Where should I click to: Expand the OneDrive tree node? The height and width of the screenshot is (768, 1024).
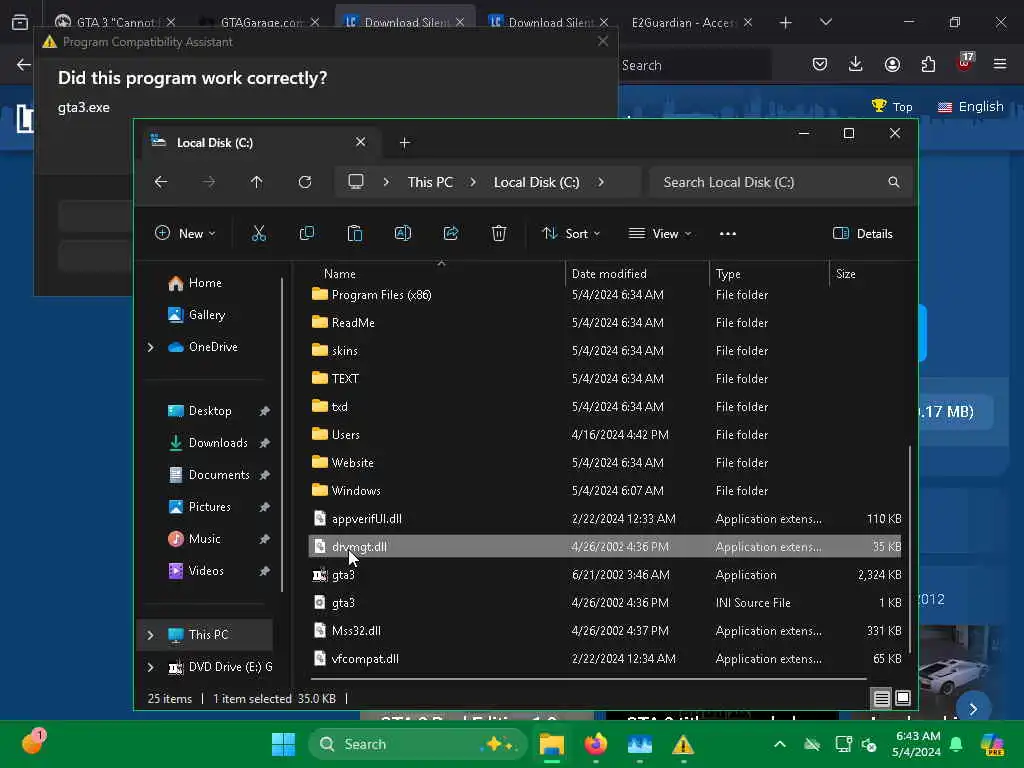coord(150,347)
